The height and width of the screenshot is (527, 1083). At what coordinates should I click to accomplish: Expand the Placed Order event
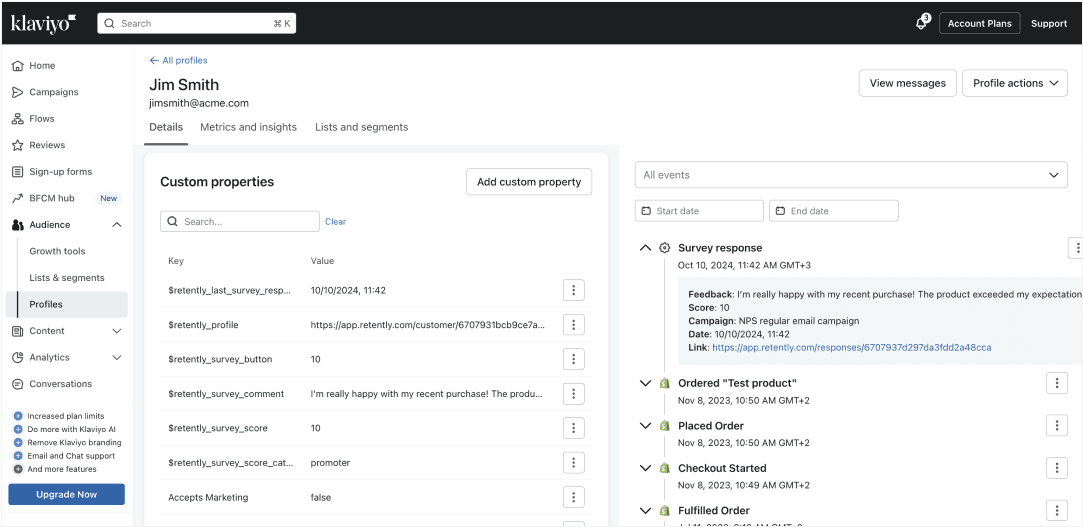[645, 425]
